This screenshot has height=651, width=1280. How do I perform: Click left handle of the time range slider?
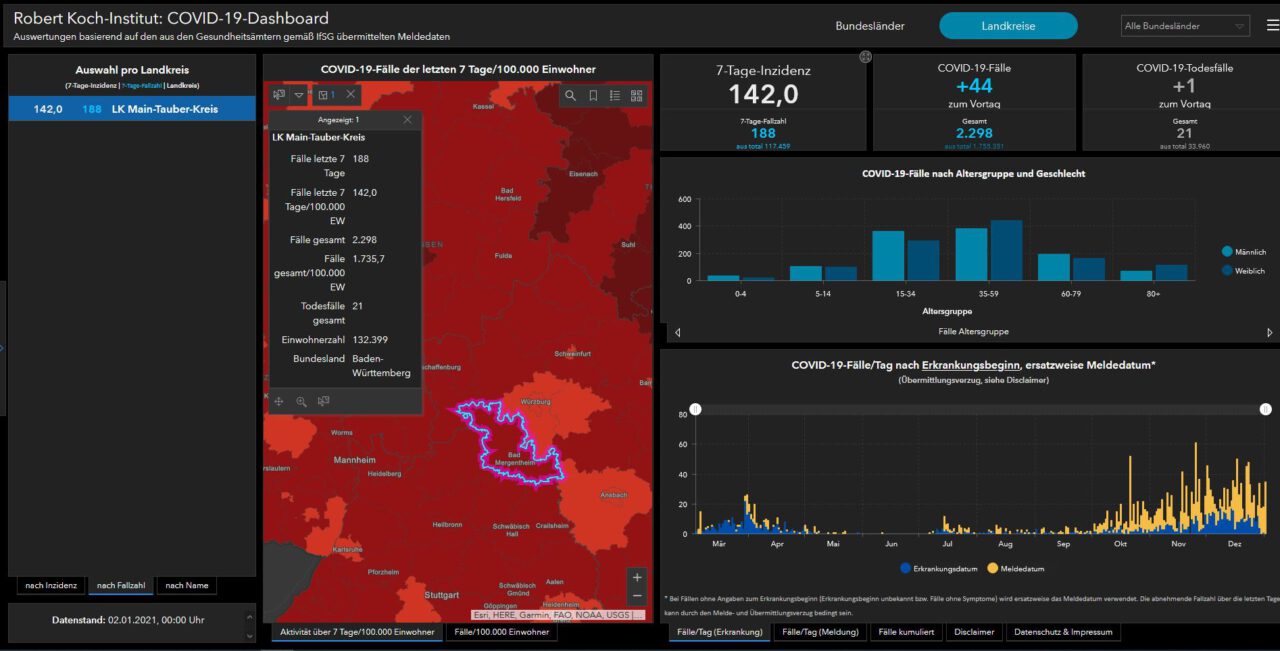pos(696,409)
